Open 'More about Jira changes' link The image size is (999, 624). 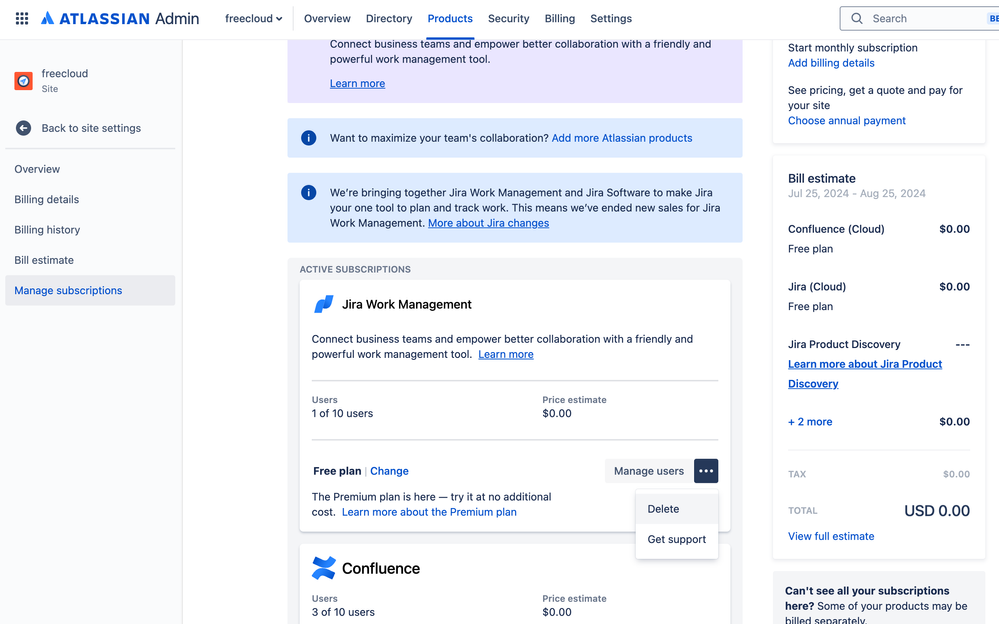tap(488, 223)
